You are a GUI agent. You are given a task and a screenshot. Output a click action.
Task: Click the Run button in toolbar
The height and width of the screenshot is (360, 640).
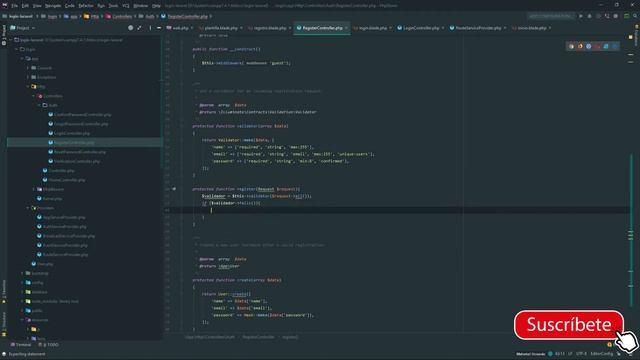tap(581, 16)
